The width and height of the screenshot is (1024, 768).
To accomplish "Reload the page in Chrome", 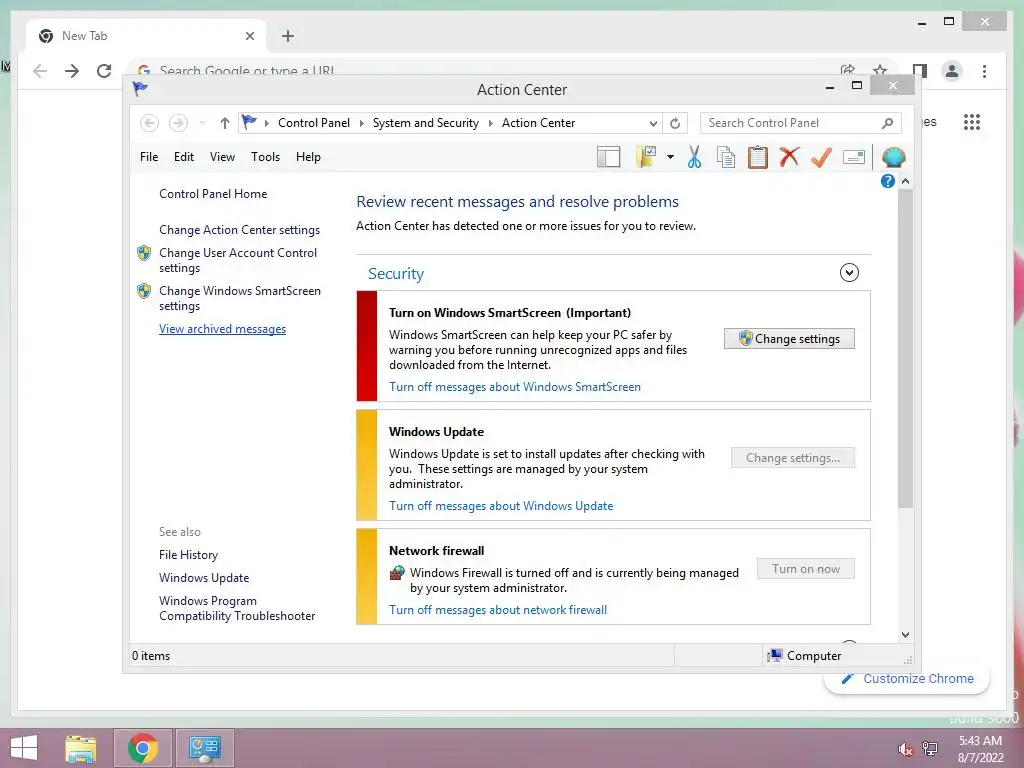I will tap(104, 71).
